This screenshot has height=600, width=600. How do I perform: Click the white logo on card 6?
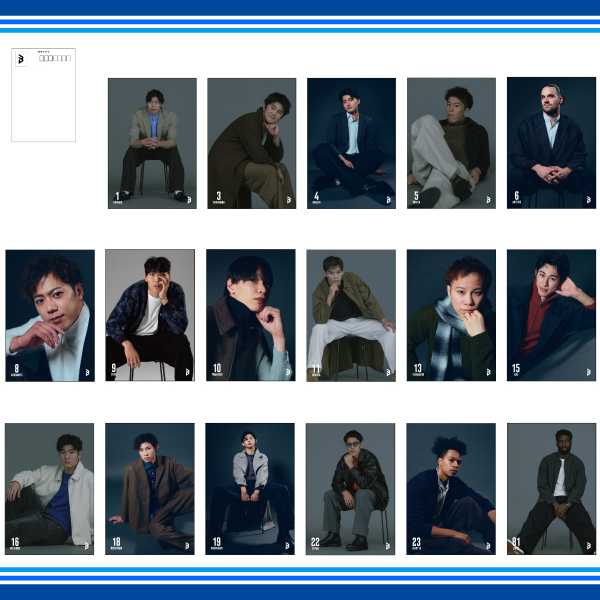click(x=588, y=200)
